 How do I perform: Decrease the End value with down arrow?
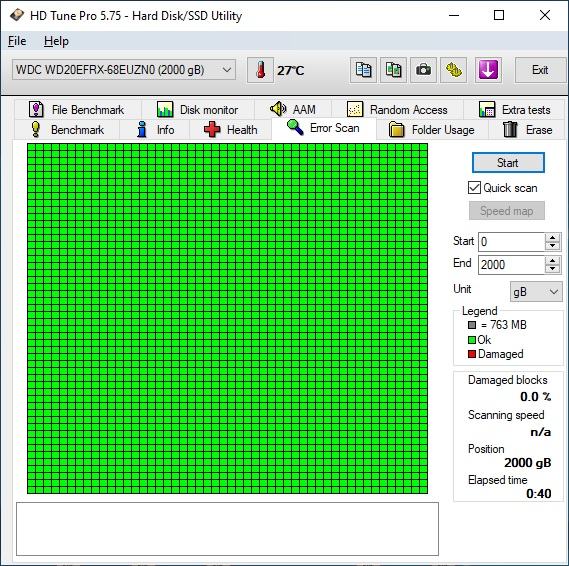(x=552, y=268)
